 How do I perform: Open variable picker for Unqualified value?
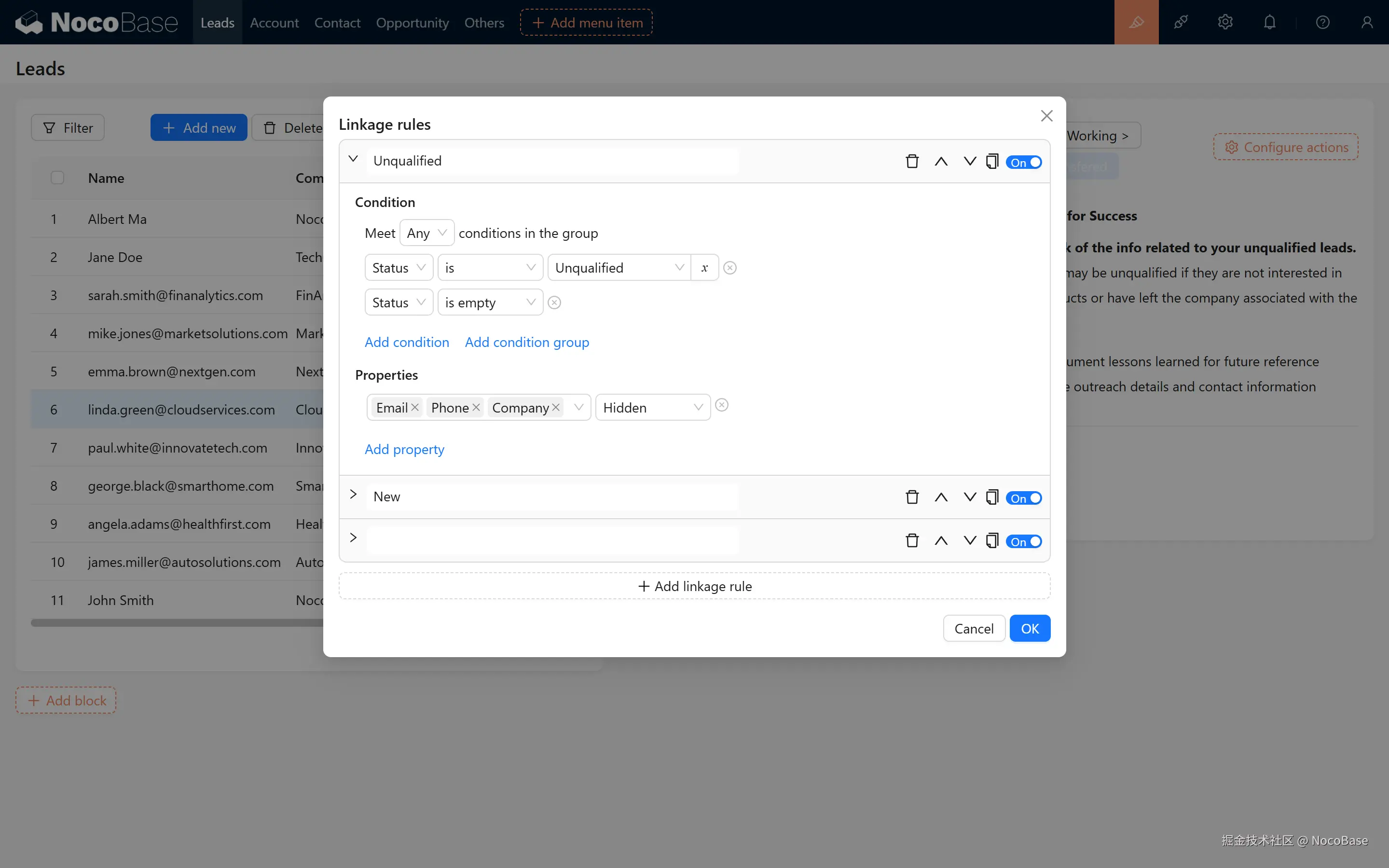coord(704,268)
